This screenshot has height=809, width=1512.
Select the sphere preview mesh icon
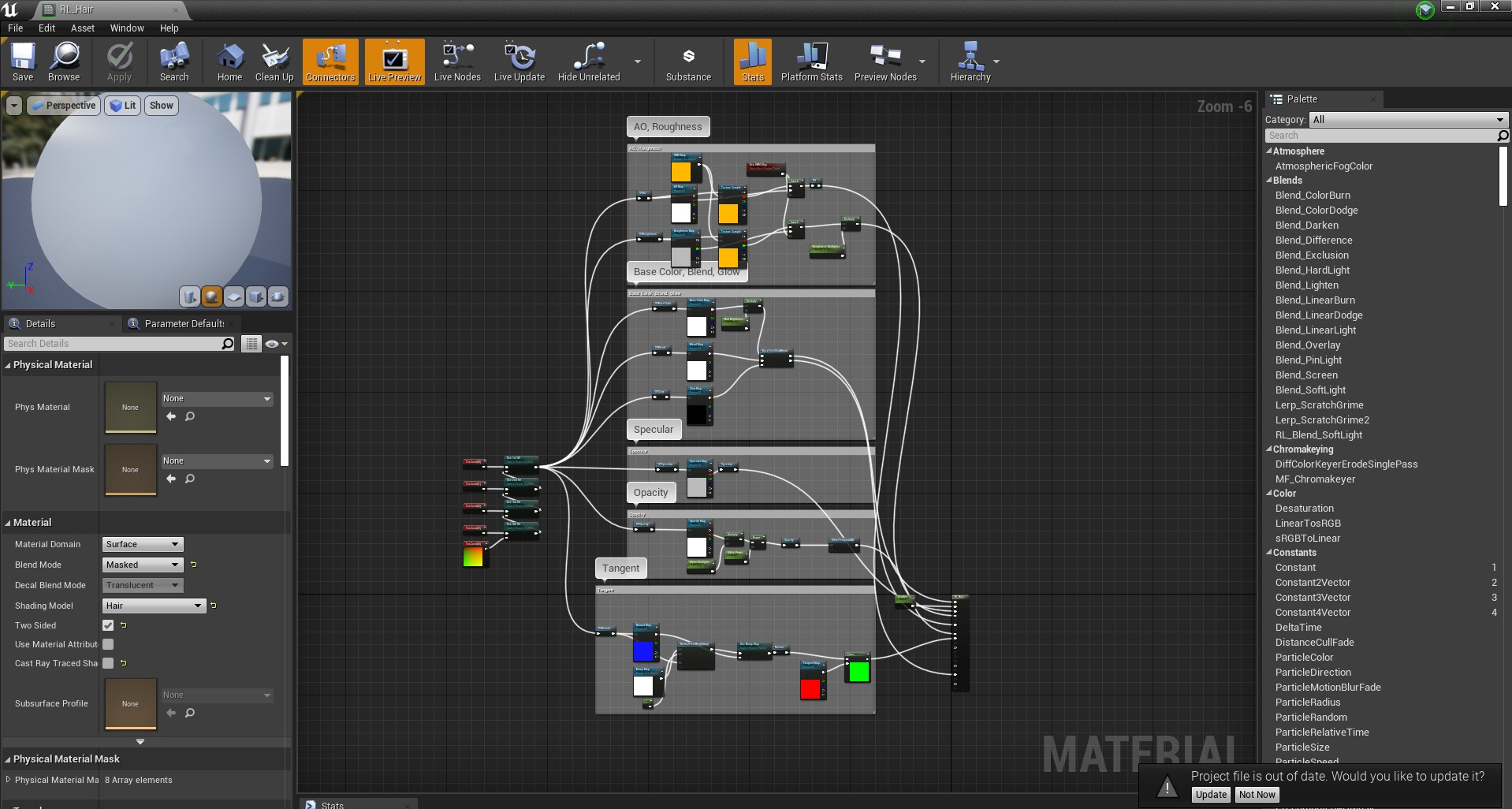pyautogui.click(x=211, y=296)
